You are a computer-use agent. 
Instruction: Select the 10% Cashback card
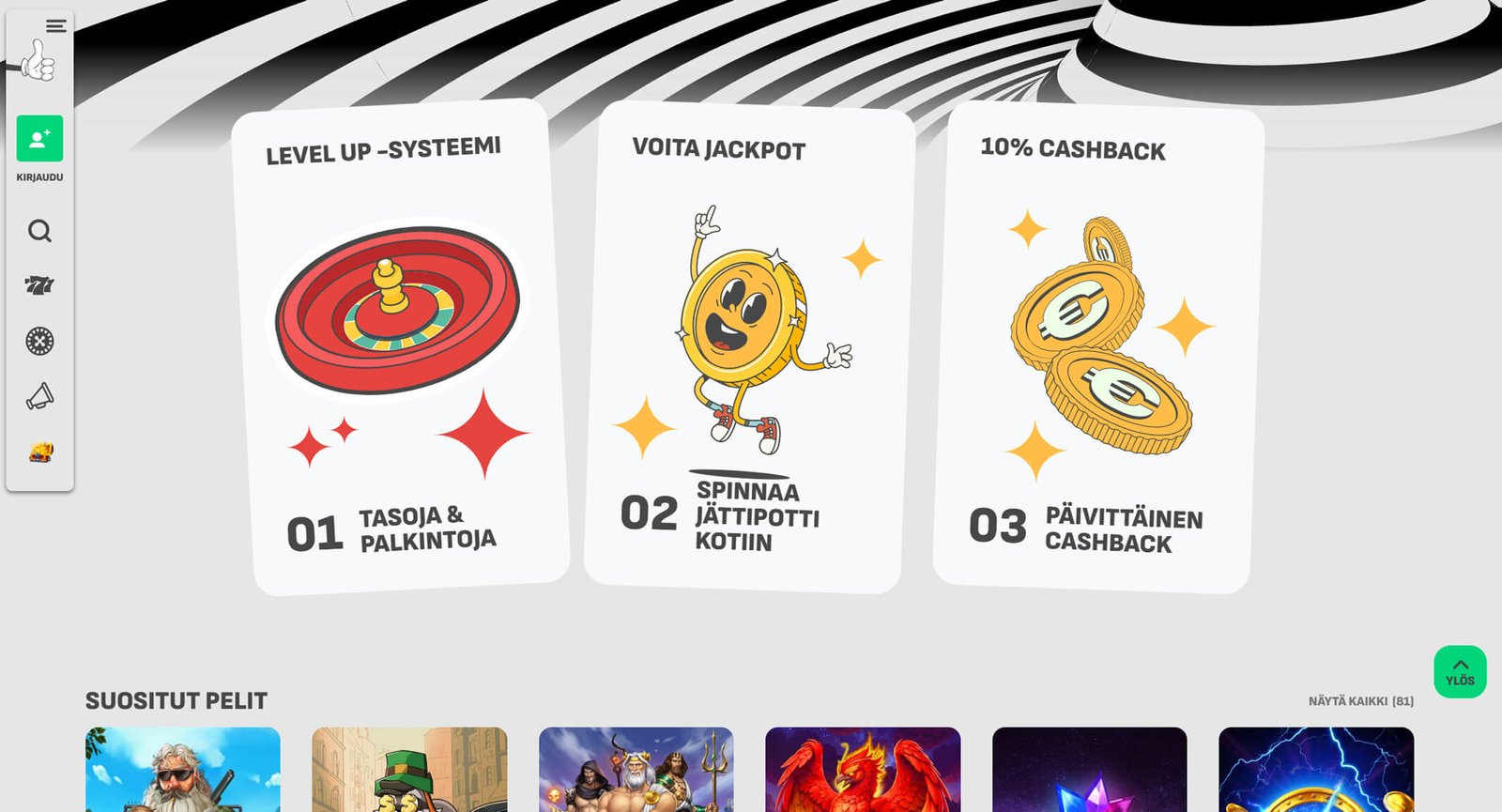[1098, 347]
